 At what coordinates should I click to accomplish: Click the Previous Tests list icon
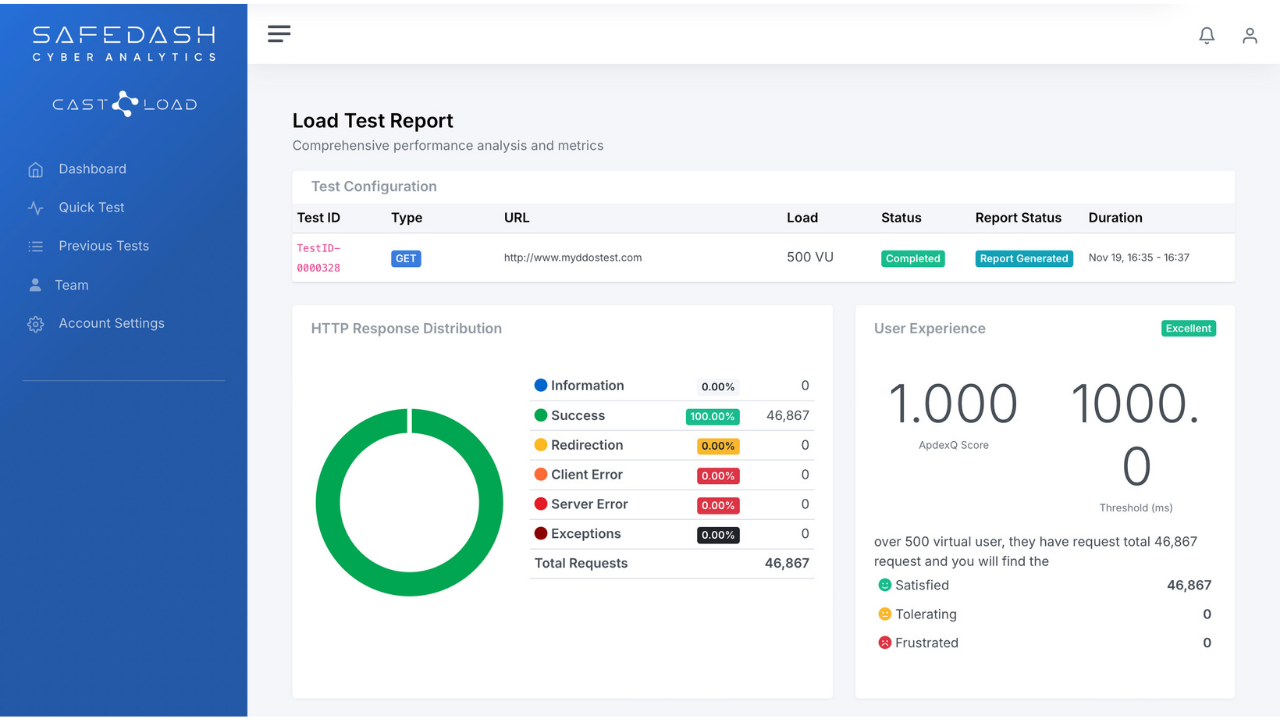click(36, 246)
